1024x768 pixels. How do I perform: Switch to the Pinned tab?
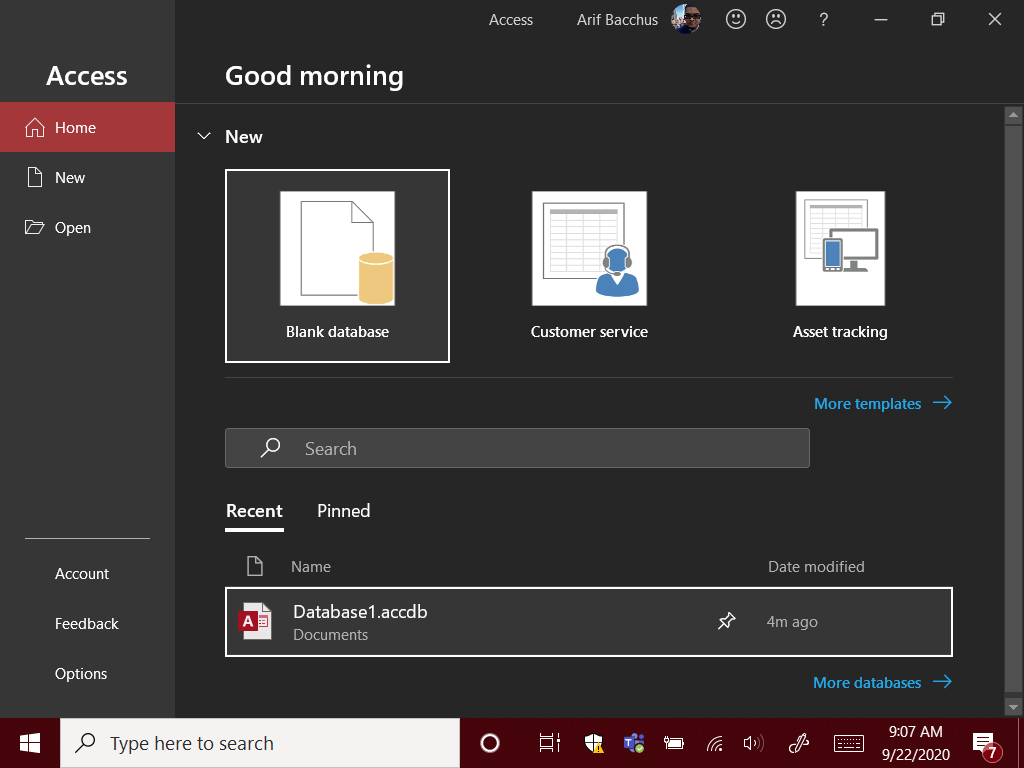tap(343, 511)
